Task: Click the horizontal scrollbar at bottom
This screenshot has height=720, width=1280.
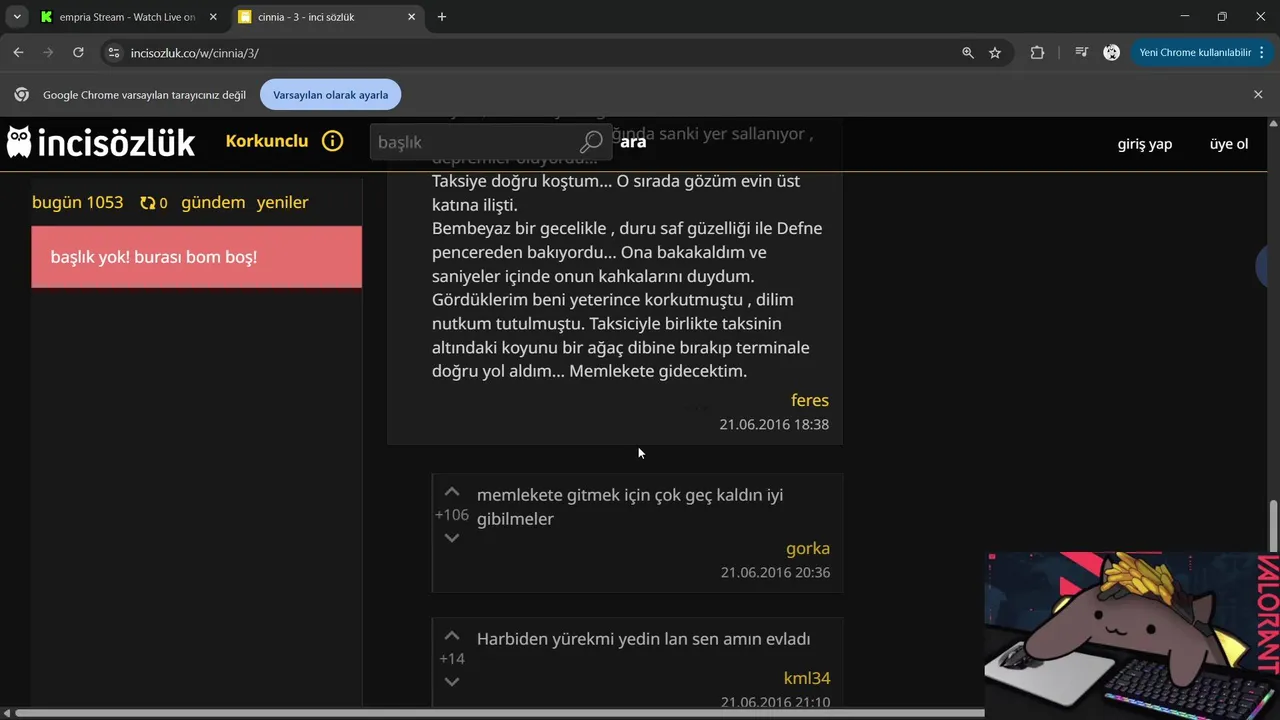Action: [500, 713]
